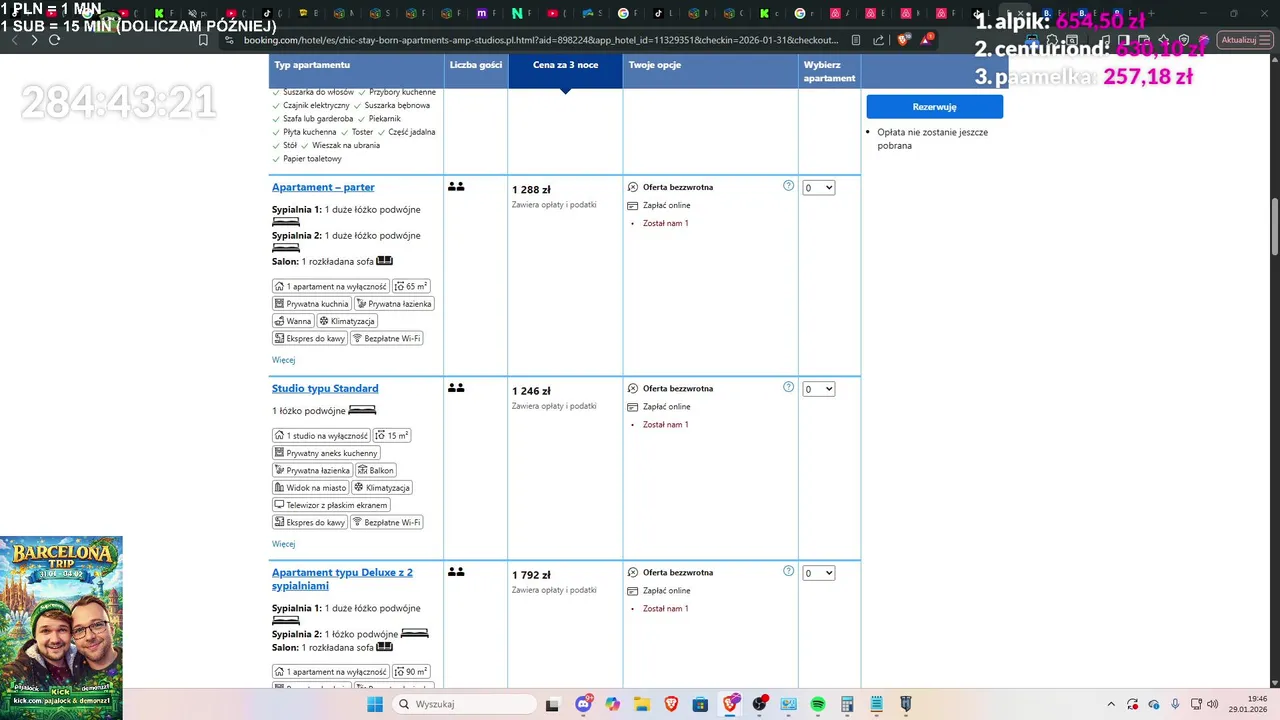Open Calculator from the taskbar
The image size is (1280, 720).
click(847, 704)
